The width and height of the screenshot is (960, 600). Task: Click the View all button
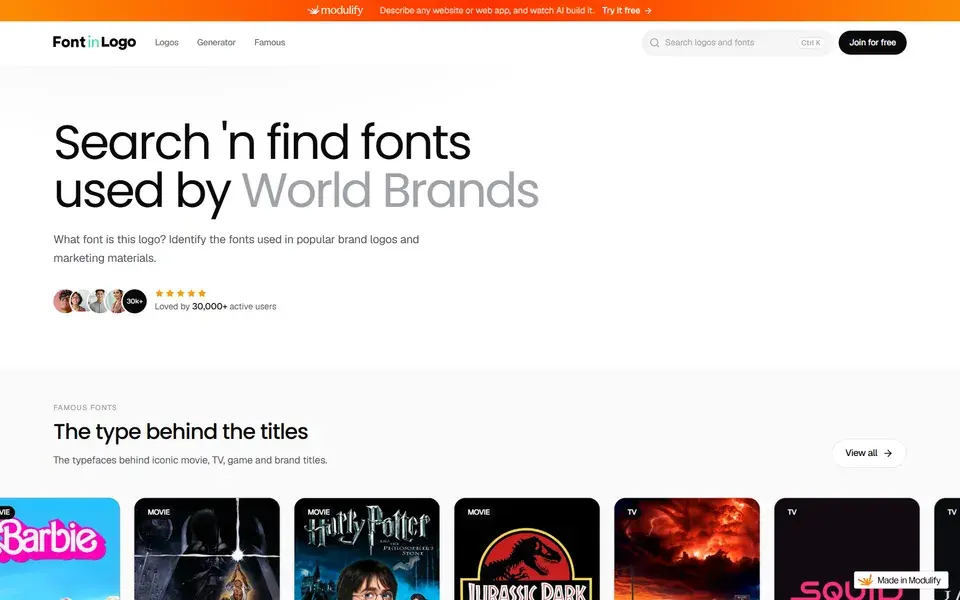coord(869,453)
